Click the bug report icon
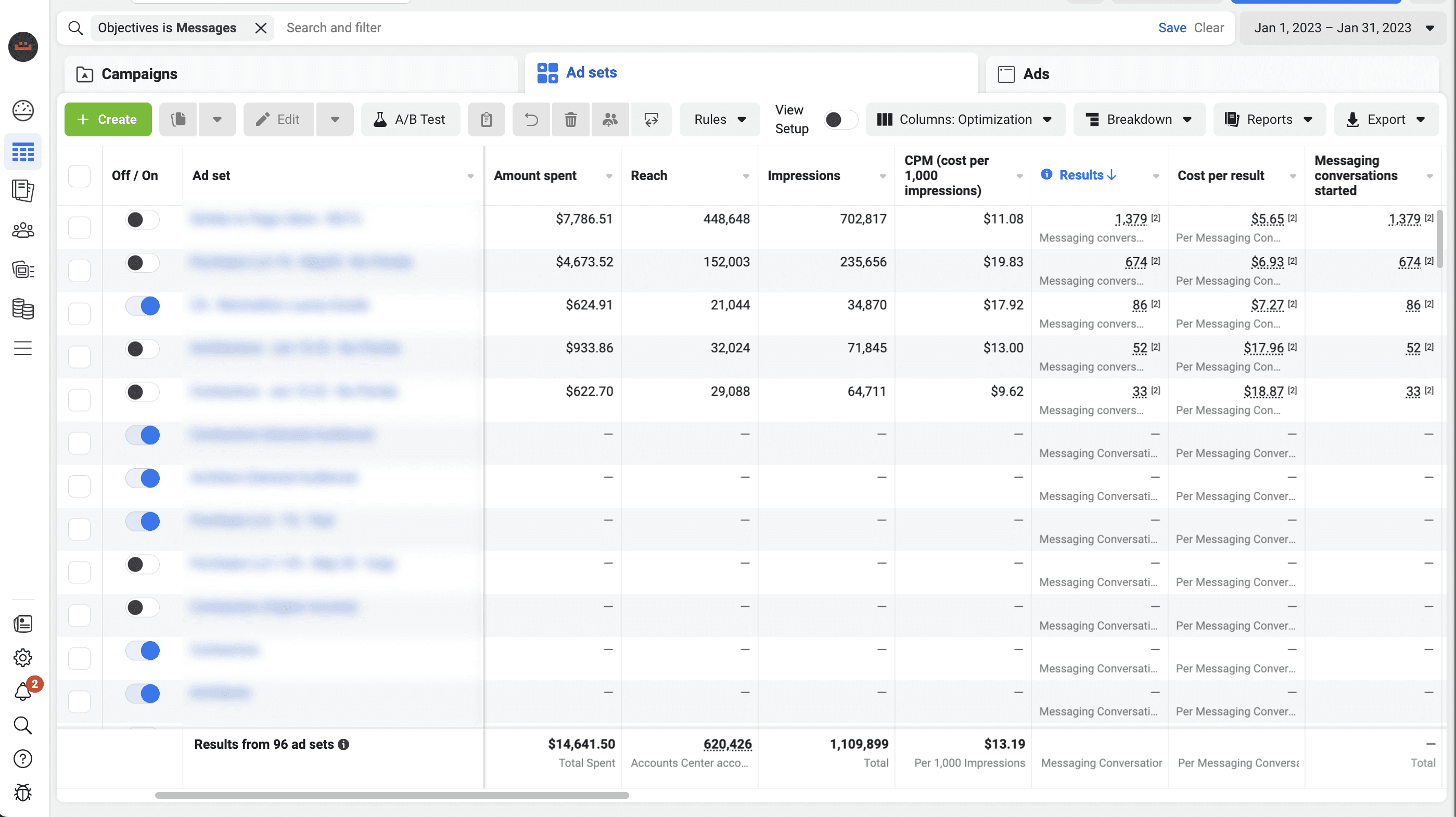This screenshot has width=1456, height=817. pyautogui.click(x=22, y=793)
